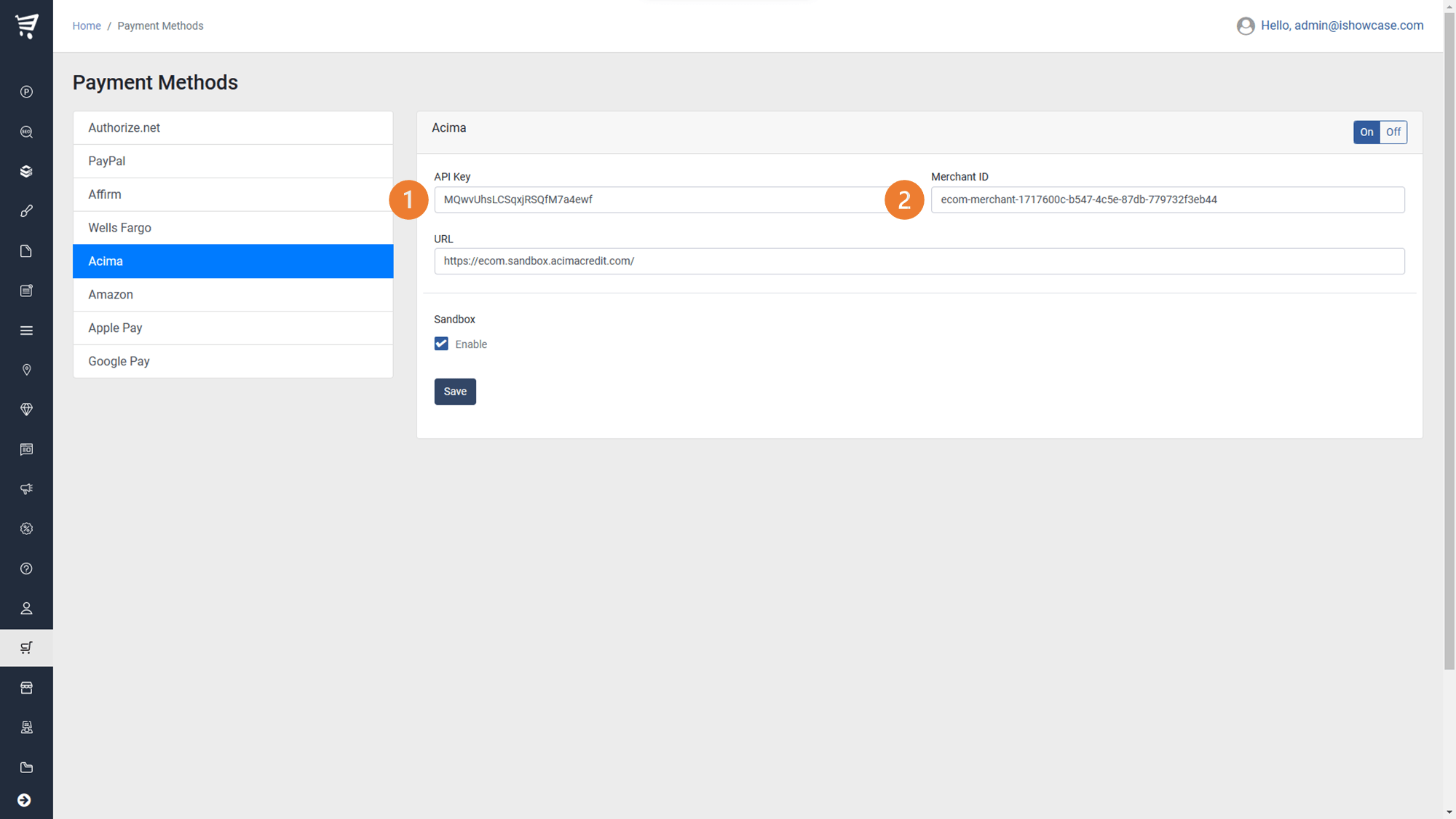Open the three-line menu icon in sidebar
1456x819 pixels.
[26, 331]
